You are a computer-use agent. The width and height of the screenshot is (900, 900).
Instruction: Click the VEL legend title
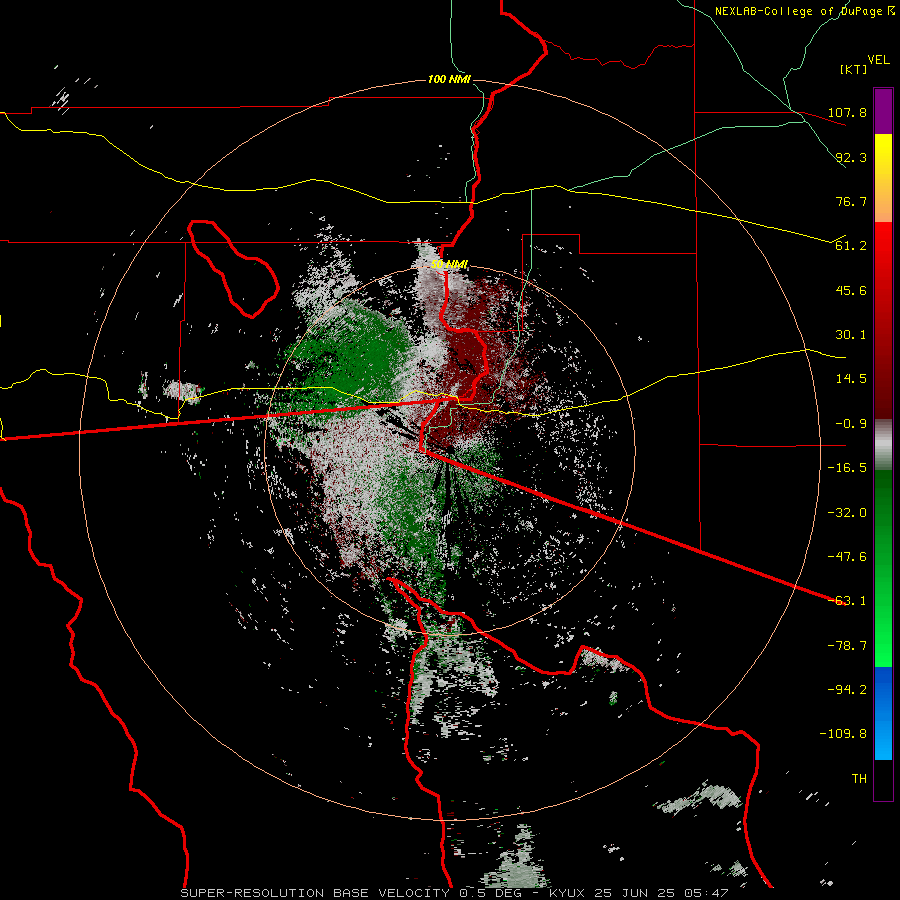coord(878,60)
